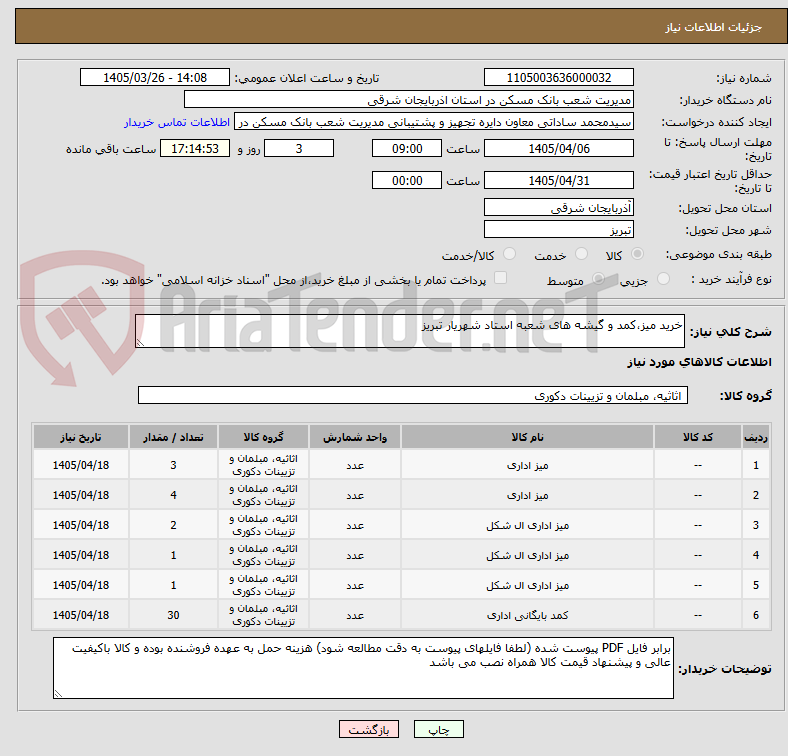This screenshot has height=756, width=788.
Task: Click the general need description textarea
Action: click(410, 331)
